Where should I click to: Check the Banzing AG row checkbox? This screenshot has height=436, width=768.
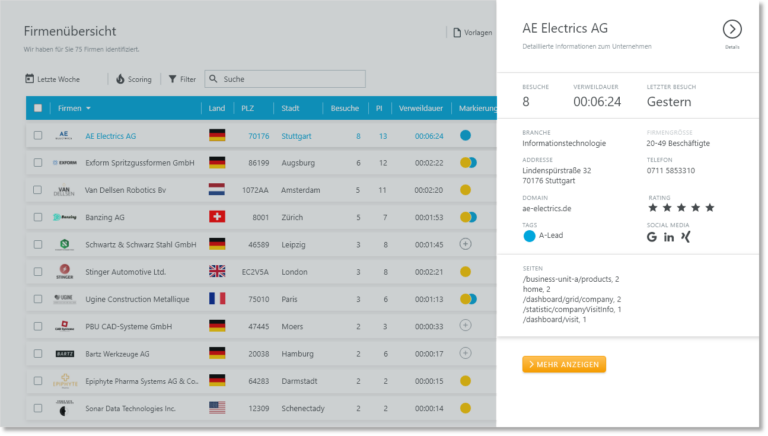coord(38,217)
